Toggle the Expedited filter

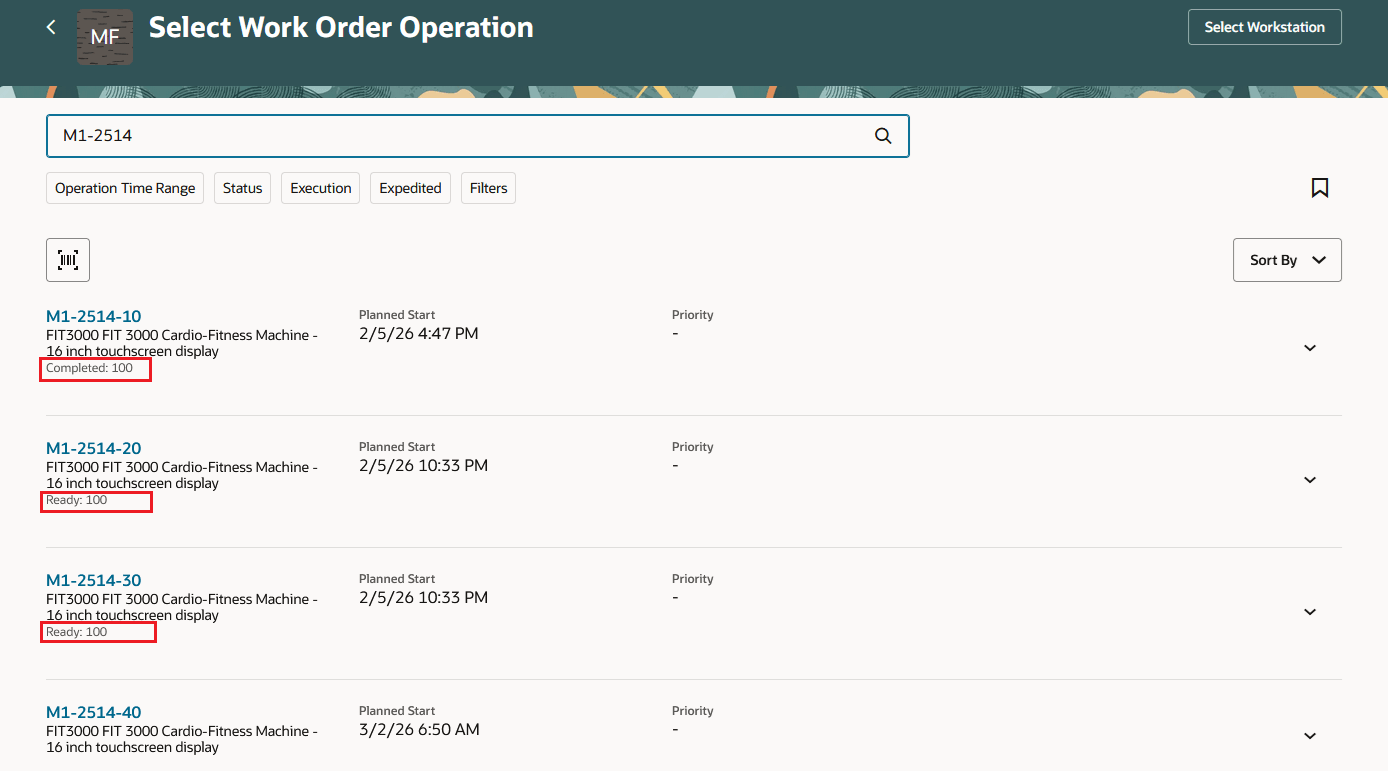(x=410, y=187)
